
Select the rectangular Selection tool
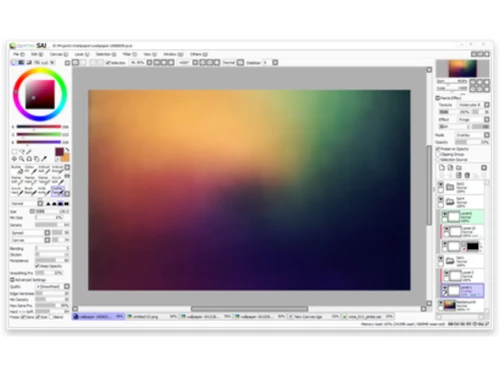[x=14, y=152]
